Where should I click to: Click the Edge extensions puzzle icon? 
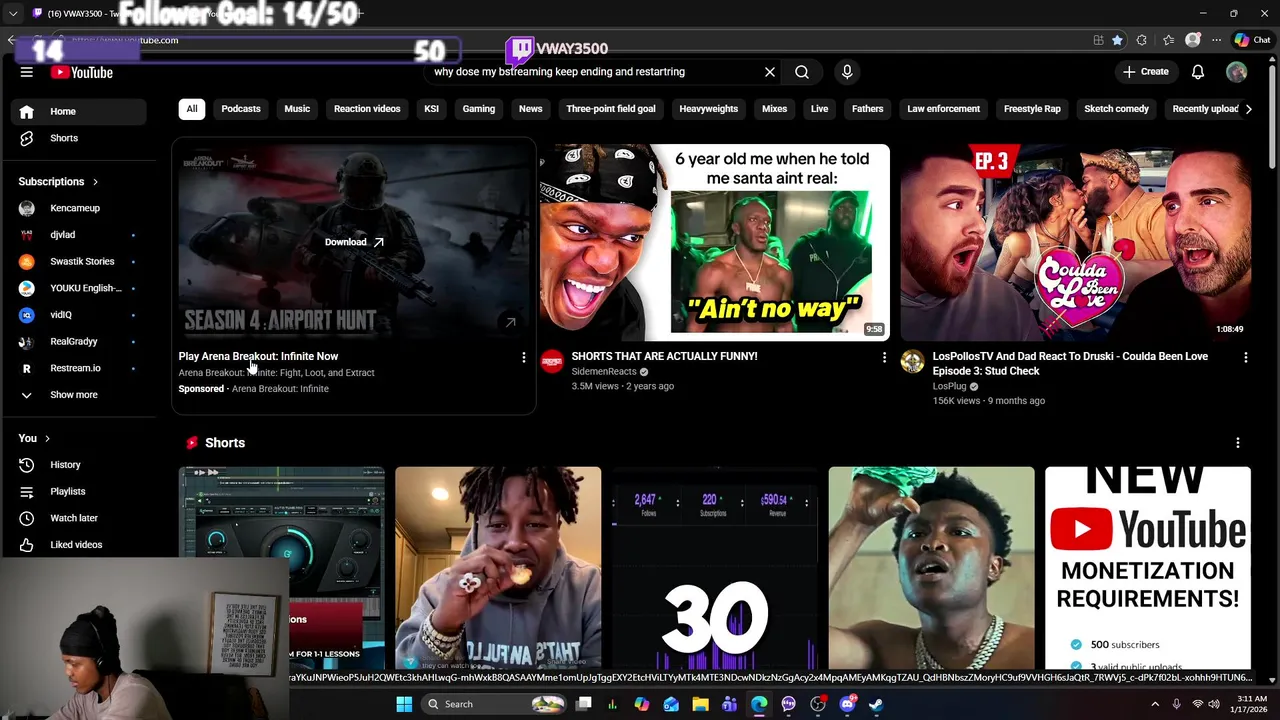tap(1141, 40)
